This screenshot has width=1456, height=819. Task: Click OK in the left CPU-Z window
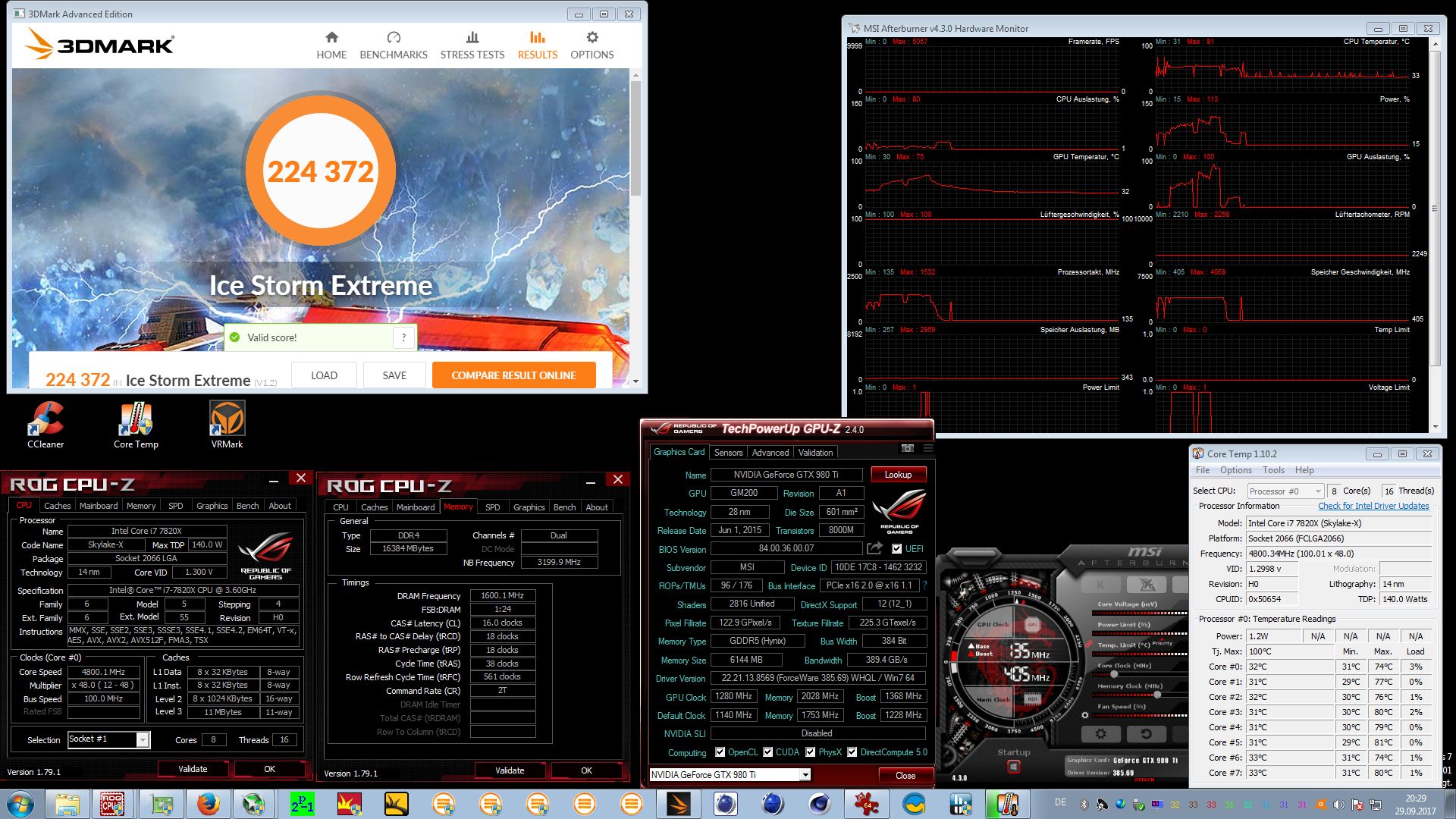point(269,769)
